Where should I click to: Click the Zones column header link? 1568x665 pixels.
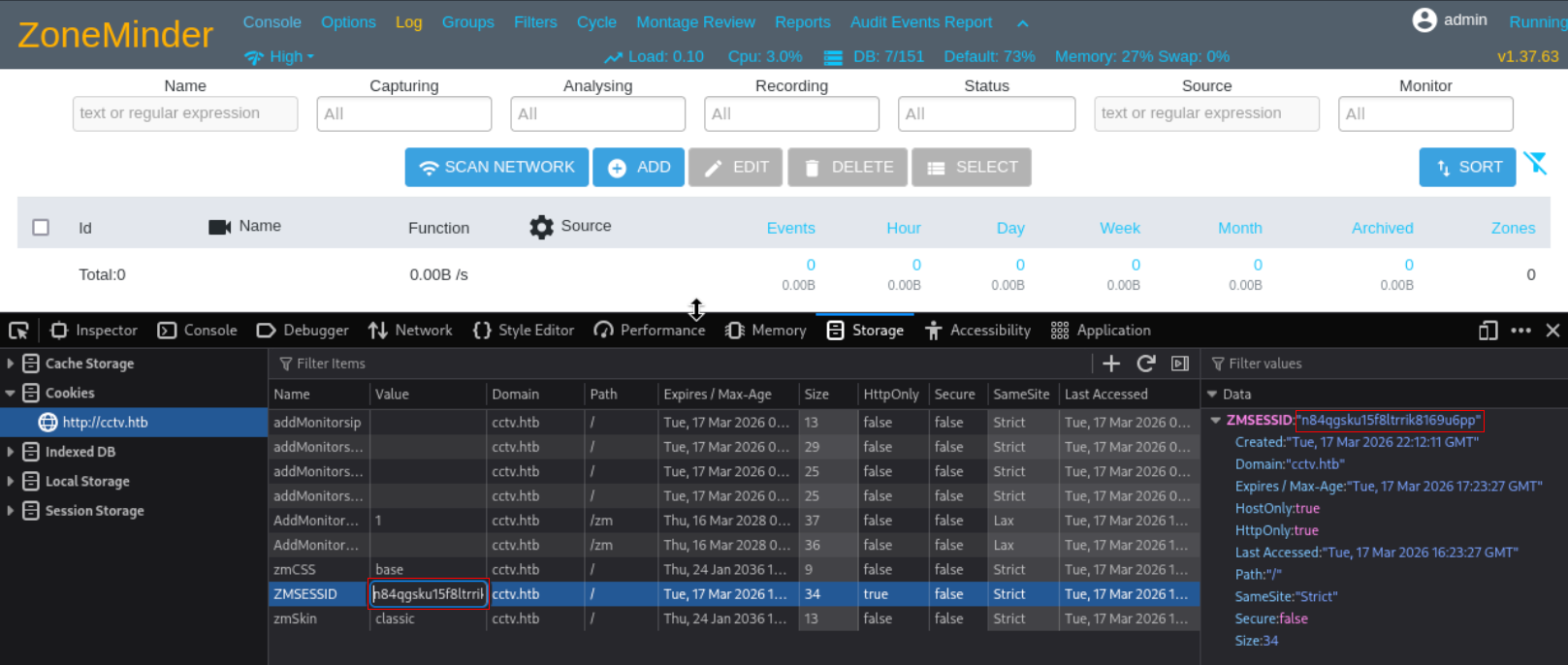1513,228
